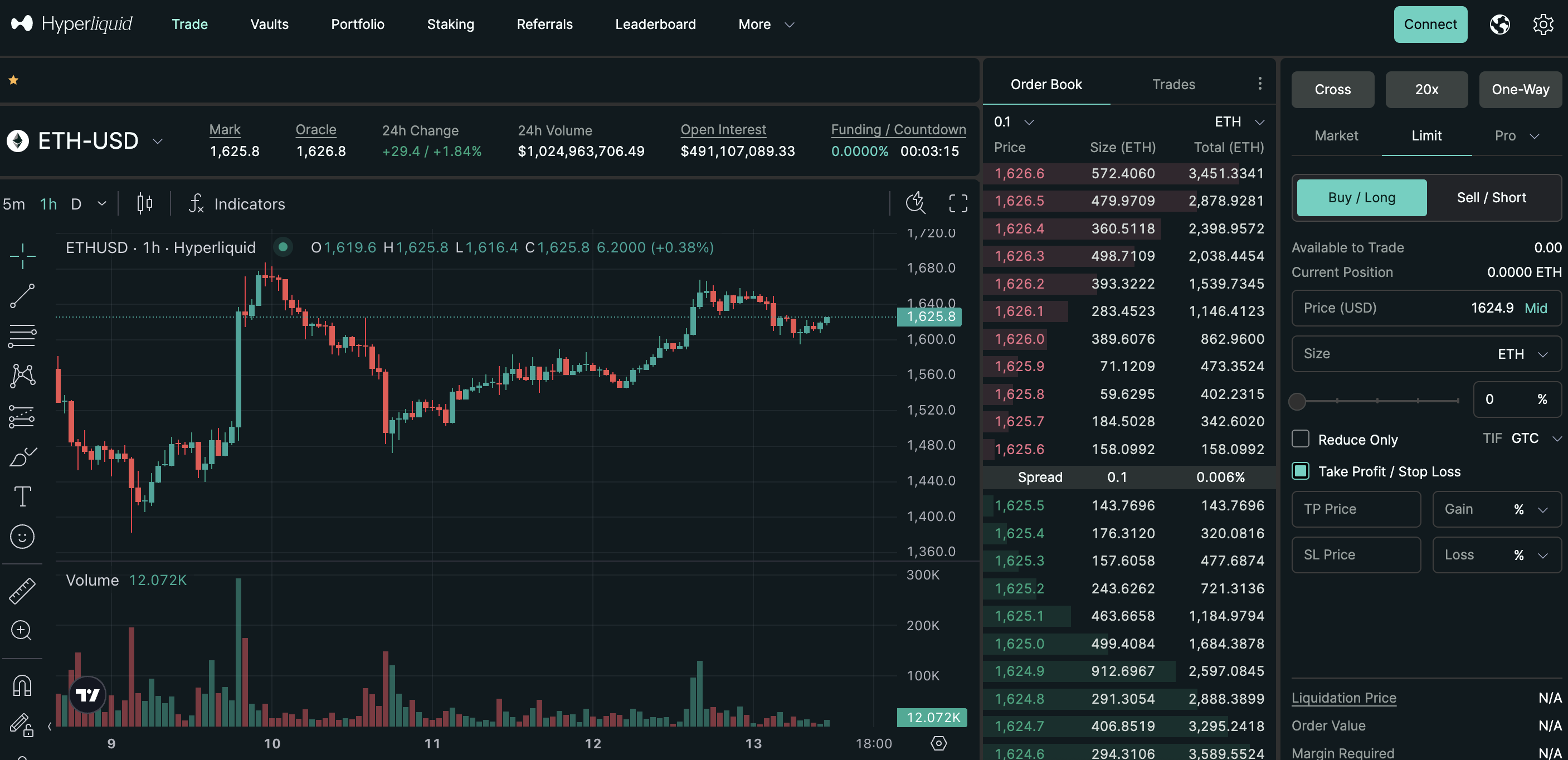Select the crosshair cursor tool

point(22,256)
